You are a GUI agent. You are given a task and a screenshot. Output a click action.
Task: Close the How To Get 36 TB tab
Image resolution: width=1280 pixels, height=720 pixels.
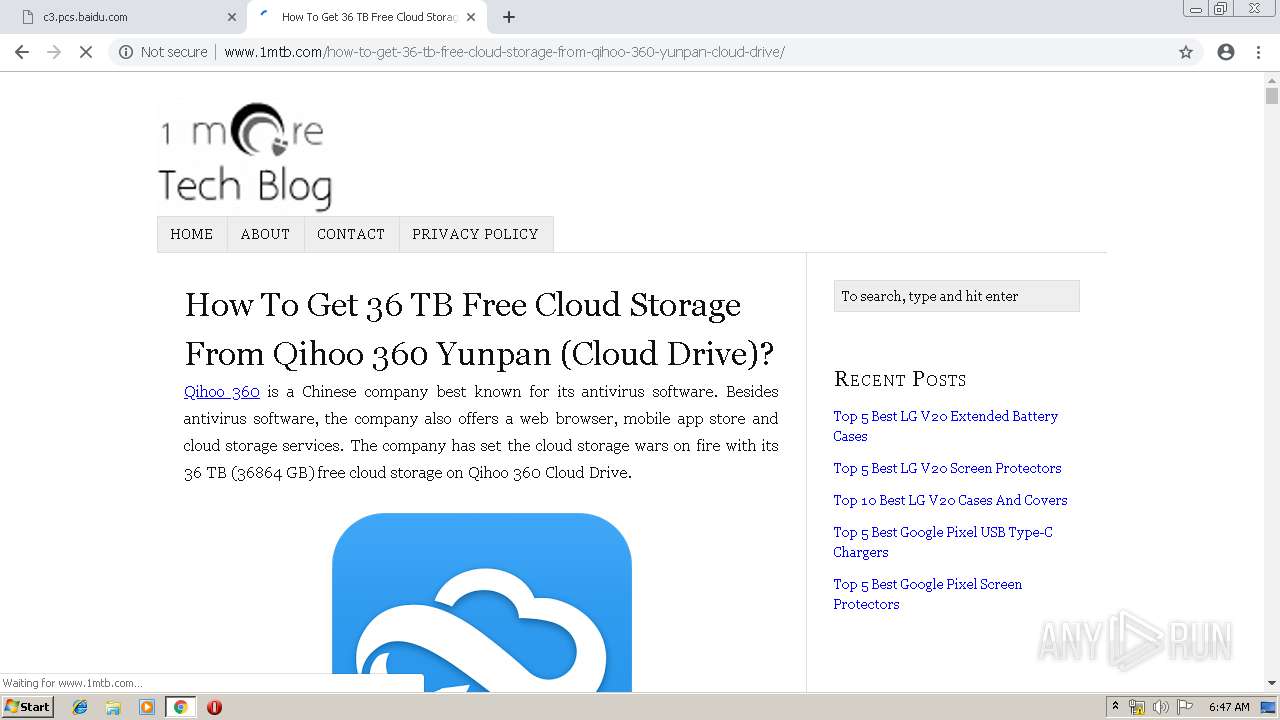tap(471, 17)
